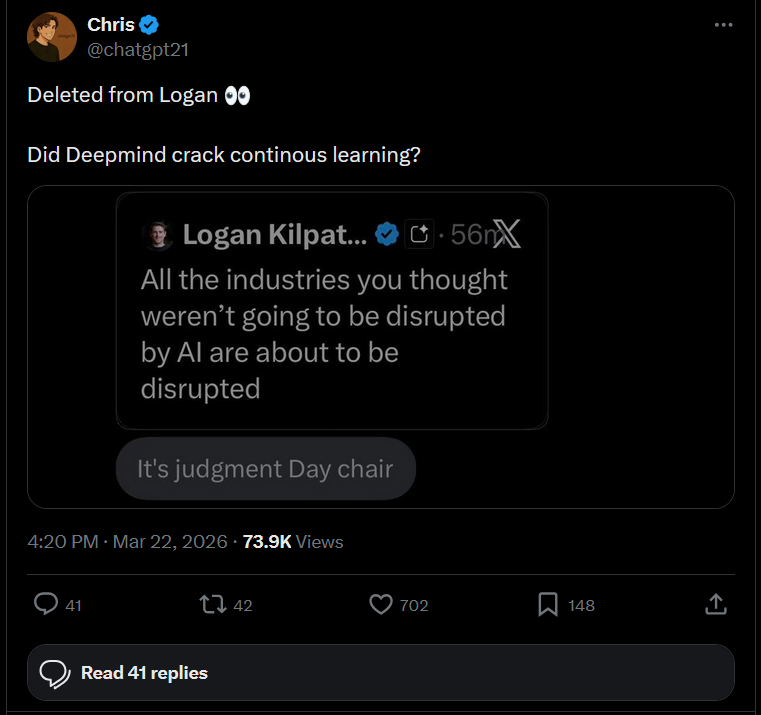This screenshot has width=761, height=715.
Task: Open the three-dot more options menu
Action: point(724,25)
